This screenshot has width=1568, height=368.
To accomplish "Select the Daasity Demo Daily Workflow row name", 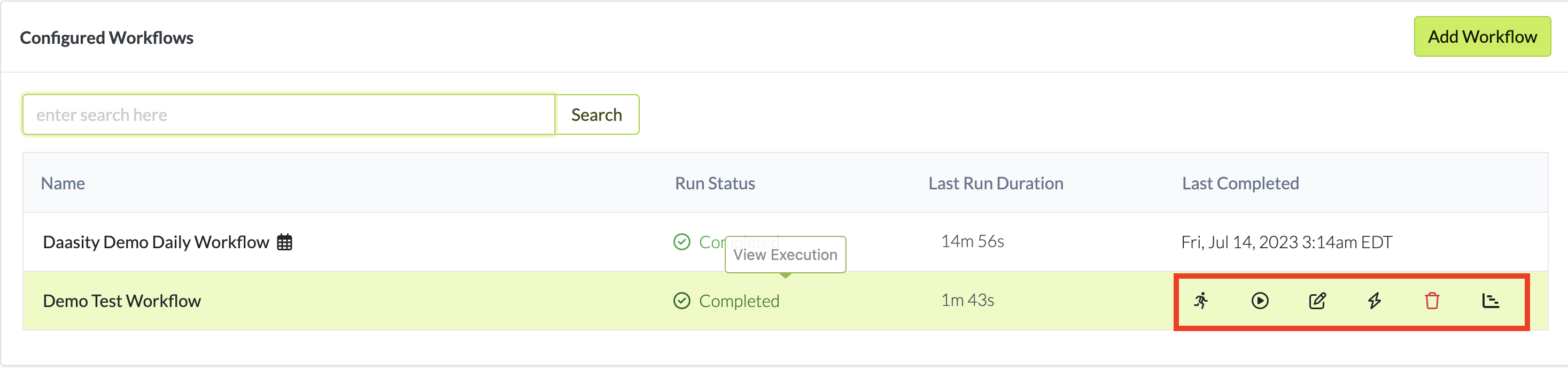I will [x=156, y=242].
